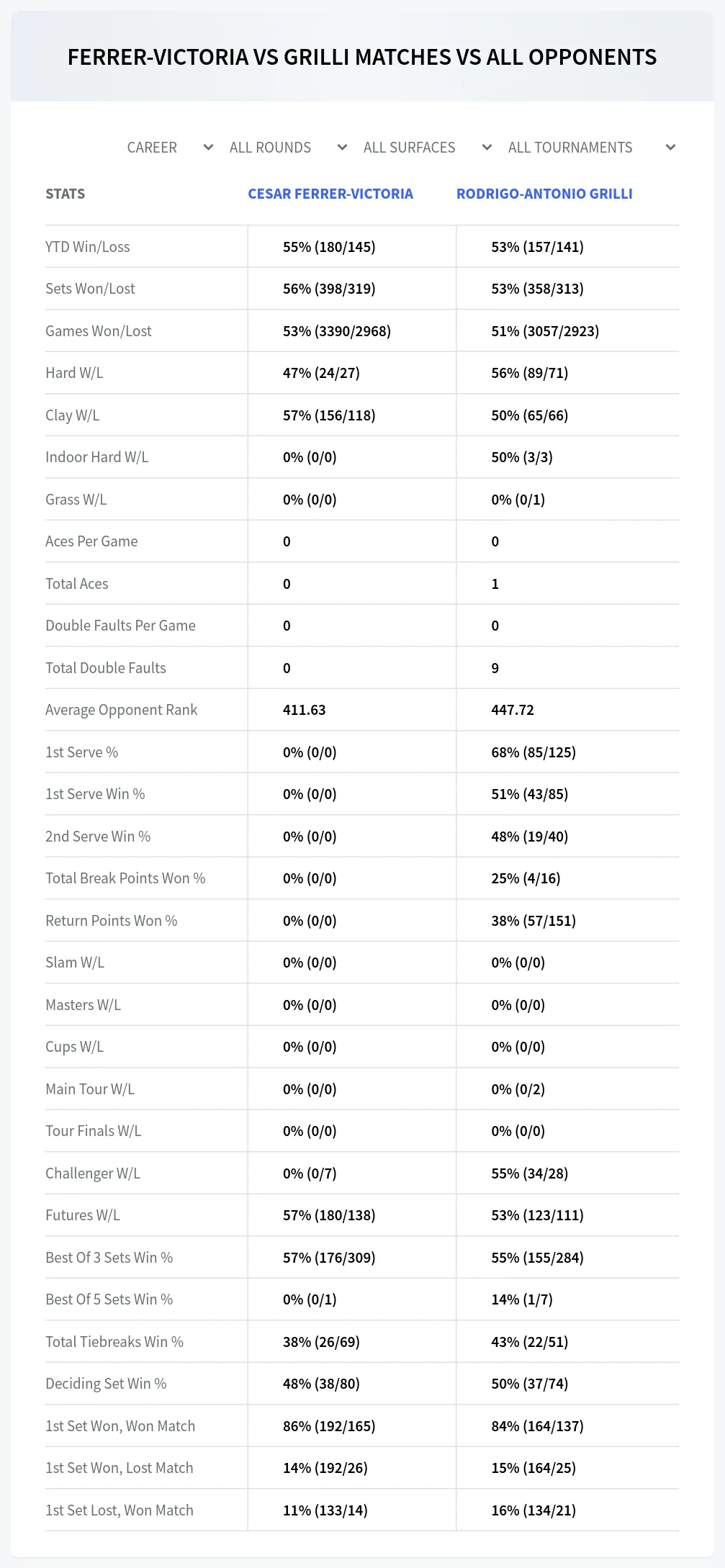Screen dimensions: 725x1568
Task: Open Cesar Ferrer-Victoria player link
Action: point(330,194)
